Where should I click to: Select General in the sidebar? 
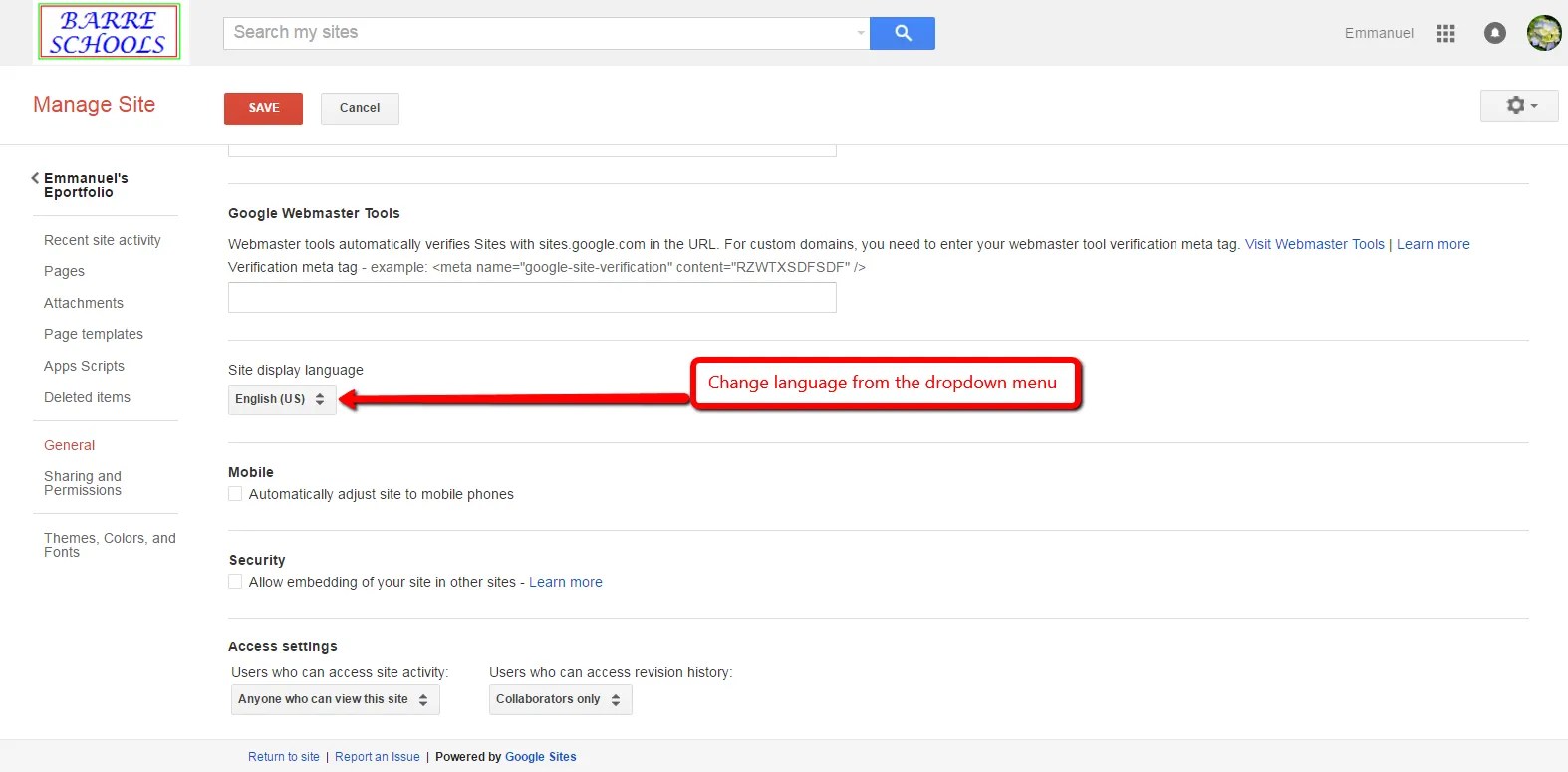pyautogui.click(x=69, y=445)
